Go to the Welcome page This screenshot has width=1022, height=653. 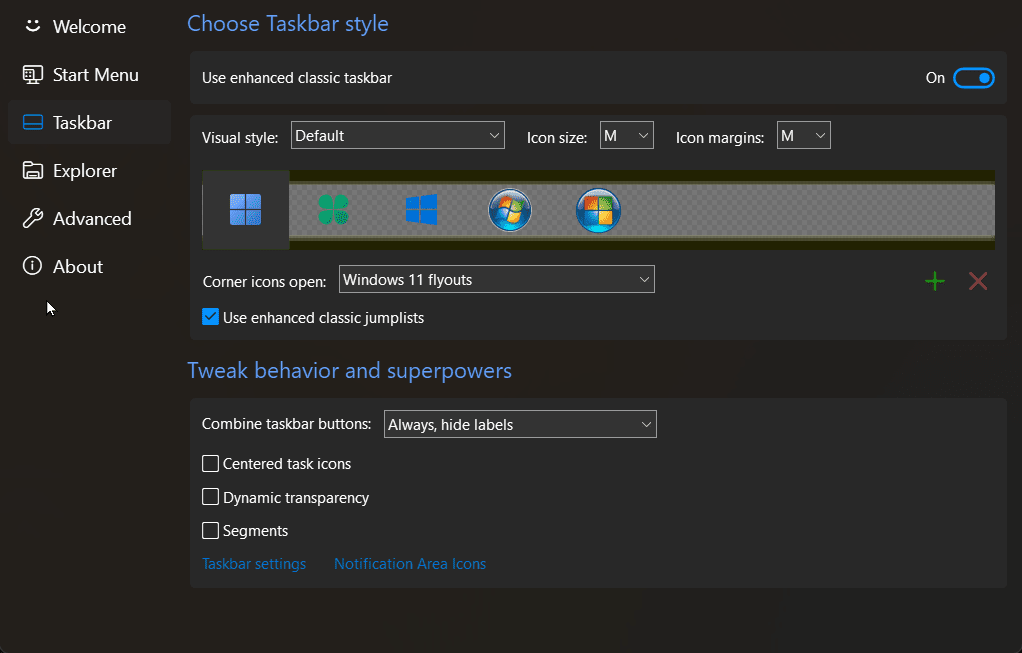pyautogui.click(x=89, y=27)
